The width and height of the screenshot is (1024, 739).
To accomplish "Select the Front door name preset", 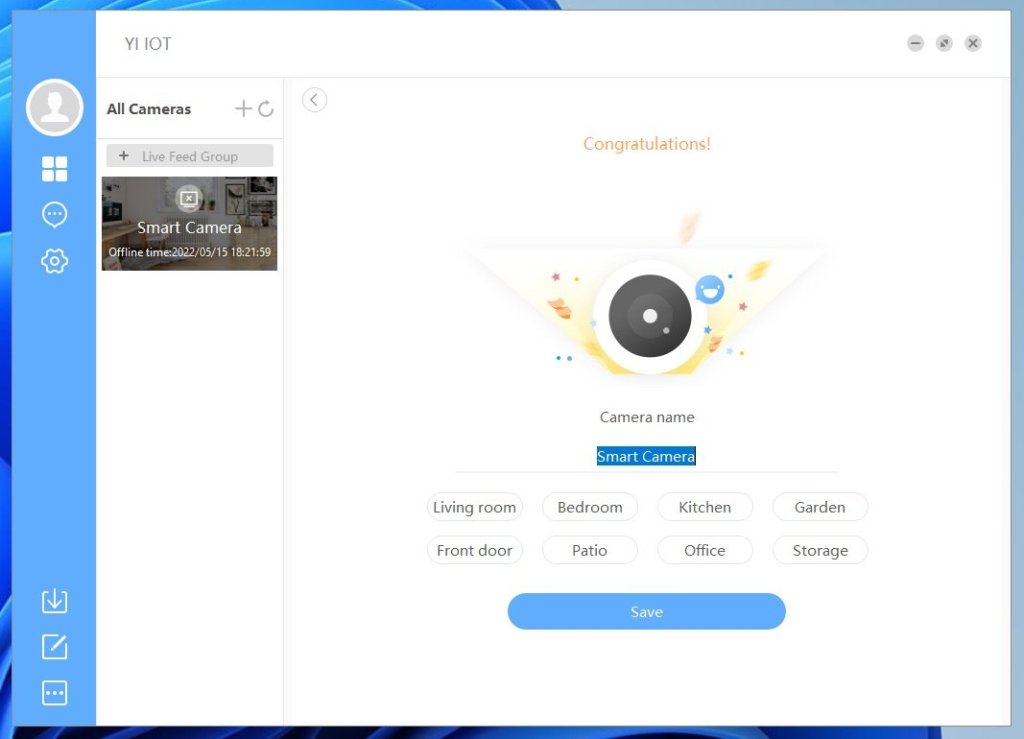I will coord(474,550).
